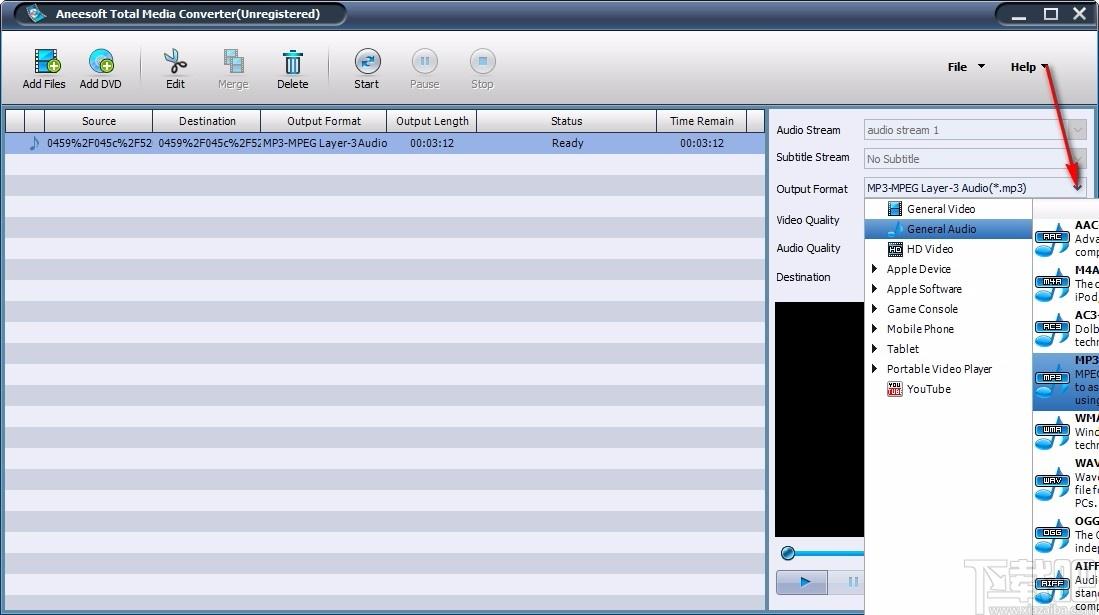This screenshot has height=615, width=1099.
Task: Click the Pause toolbar icon
Action: [x=425, y=62]
